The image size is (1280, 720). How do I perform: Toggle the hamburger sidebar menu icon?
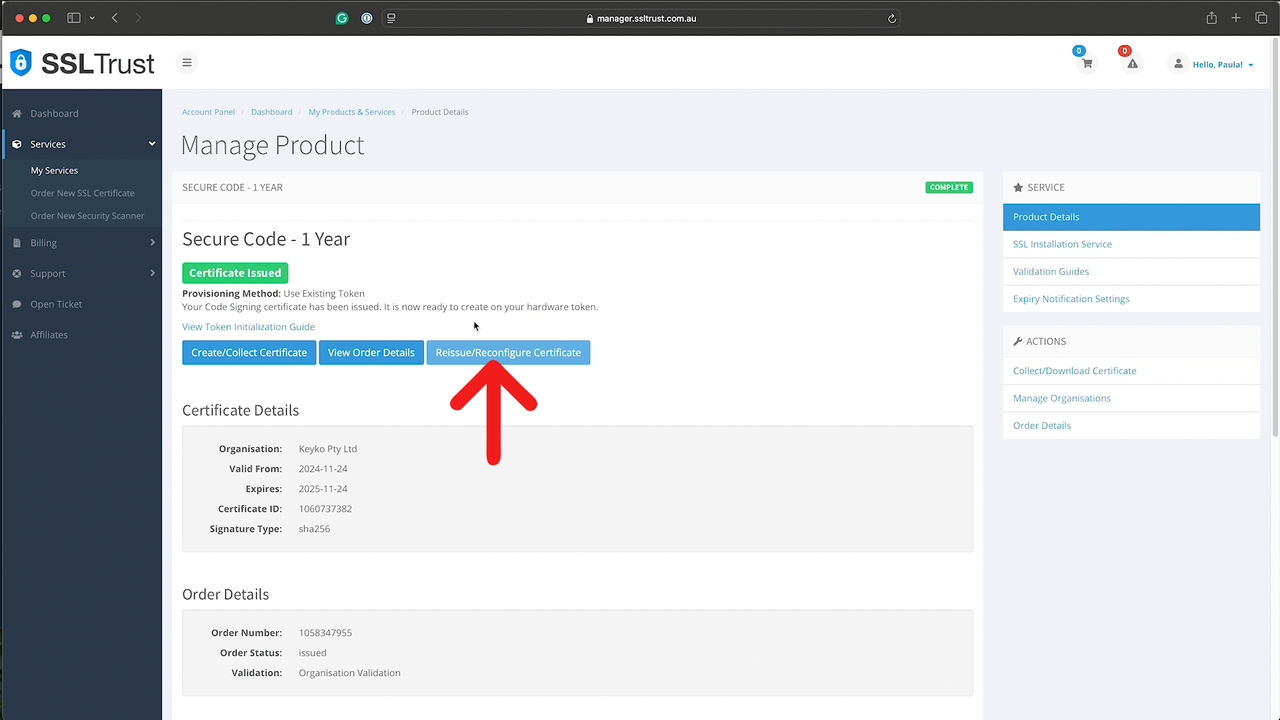click(186, 62)
